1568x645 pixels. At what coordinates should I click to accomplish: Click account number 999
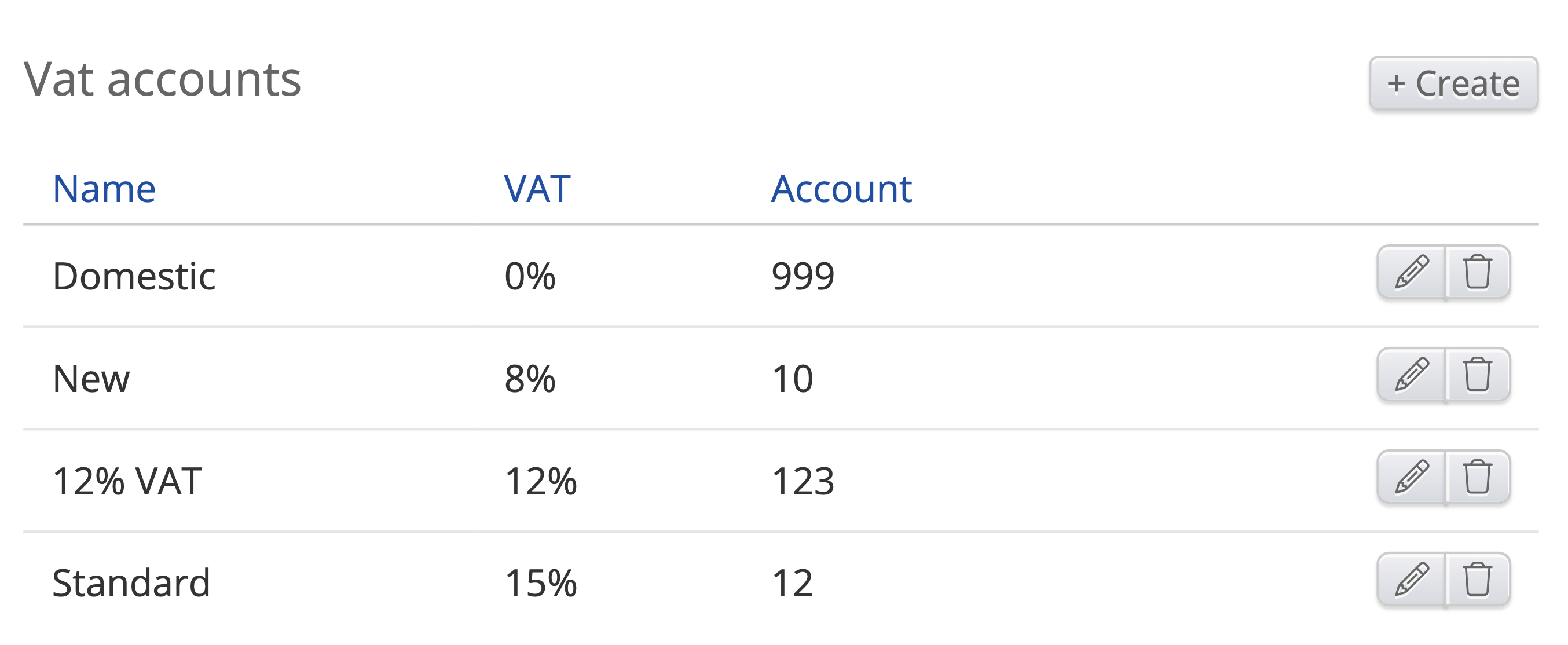tap(803, 276)
